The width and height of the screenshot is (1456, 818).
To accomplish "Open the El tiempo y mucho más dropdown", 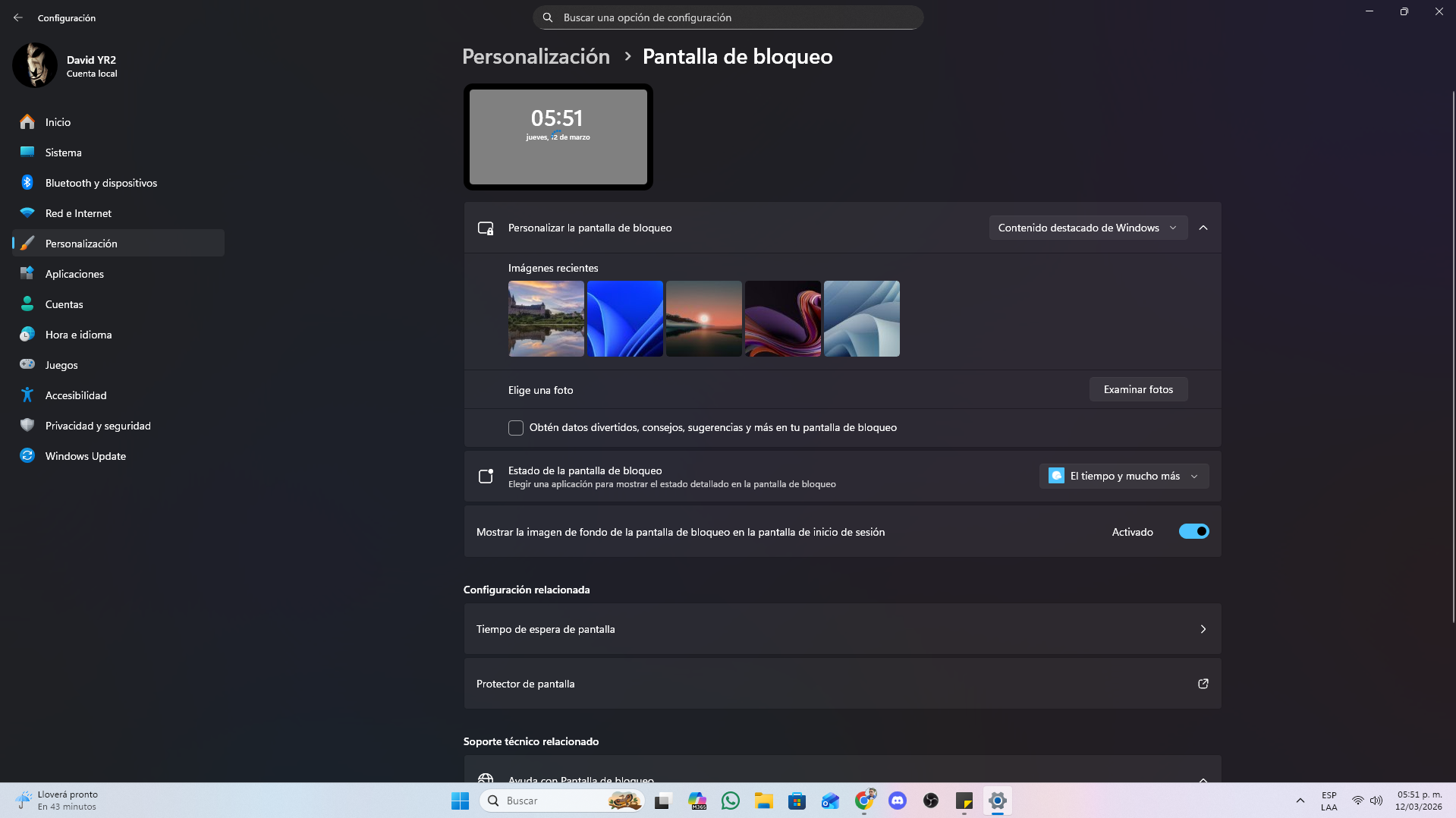I will [1124, 476].
